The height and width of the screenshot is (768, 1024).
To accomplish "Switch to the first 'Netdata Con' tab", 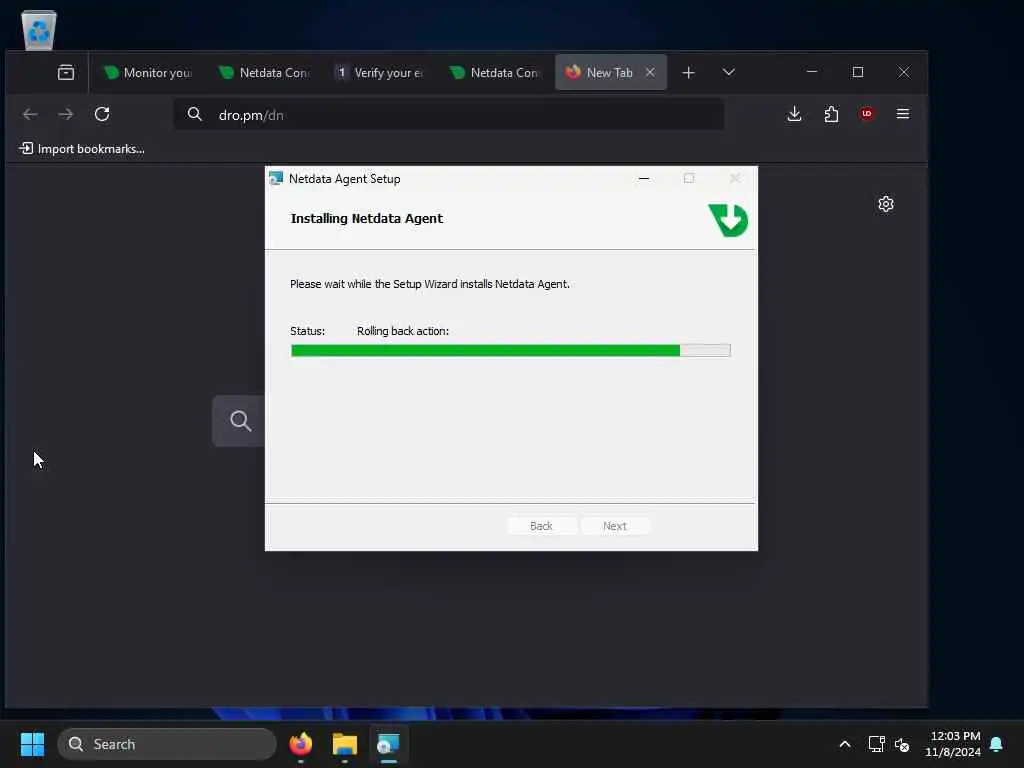I will tap(264, 72).
